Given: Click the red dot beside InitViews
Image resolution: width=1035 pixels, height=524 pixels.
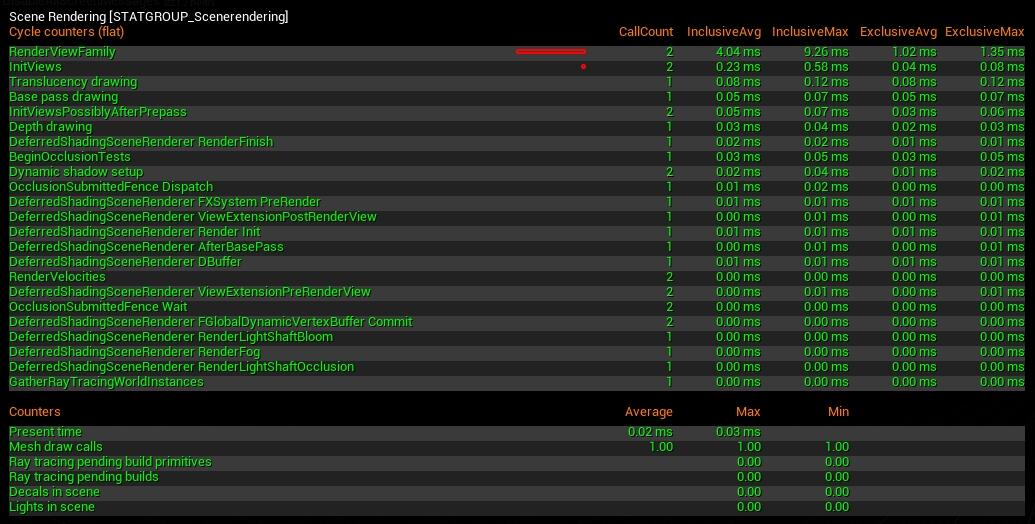Looking at the screenshot, I should point(584,67).
